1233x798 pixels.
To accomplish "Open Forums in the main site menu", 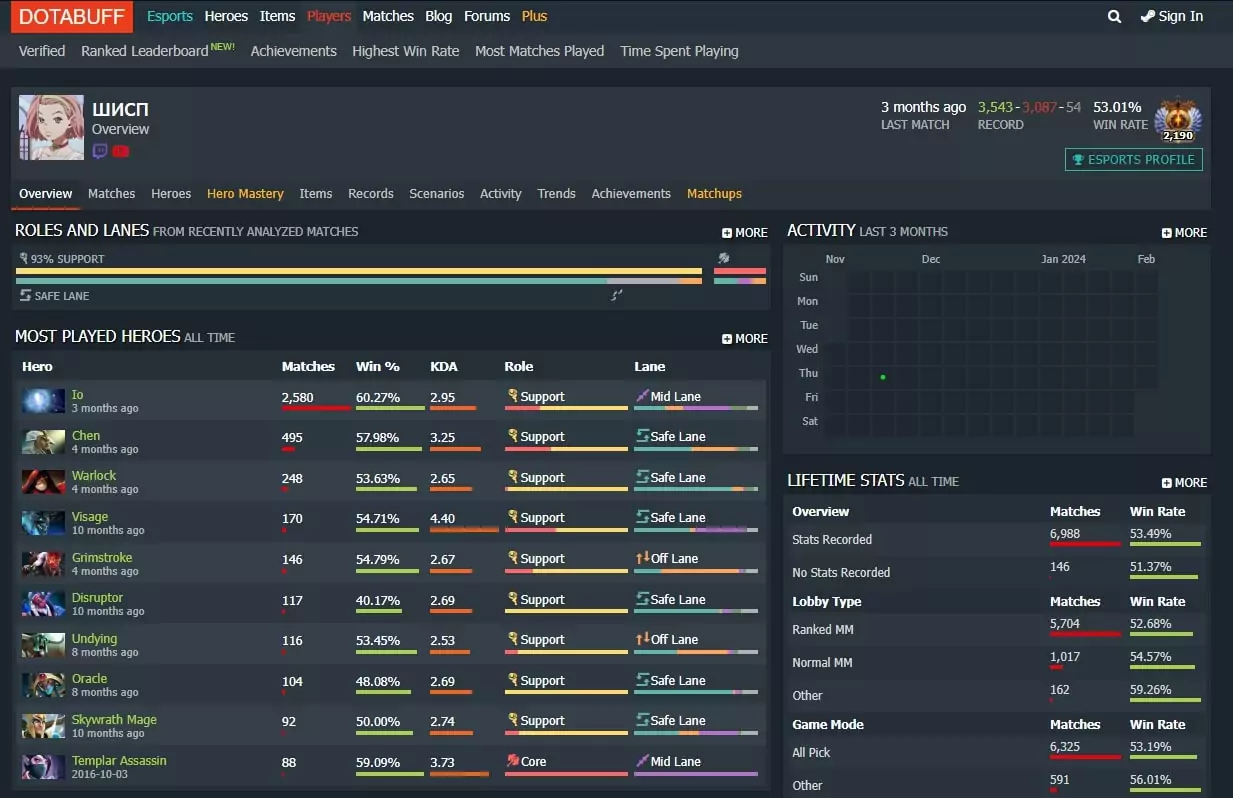I will [x=487, y=16].
